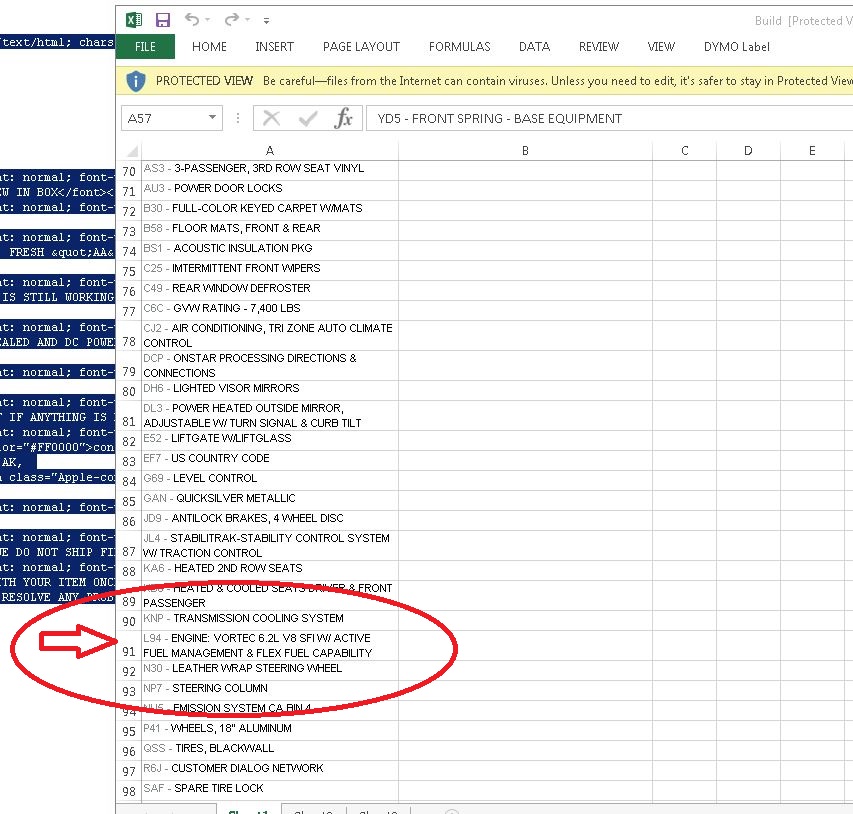
Task: Open the FORMULAS tab
Action: [x=460, y=47]
